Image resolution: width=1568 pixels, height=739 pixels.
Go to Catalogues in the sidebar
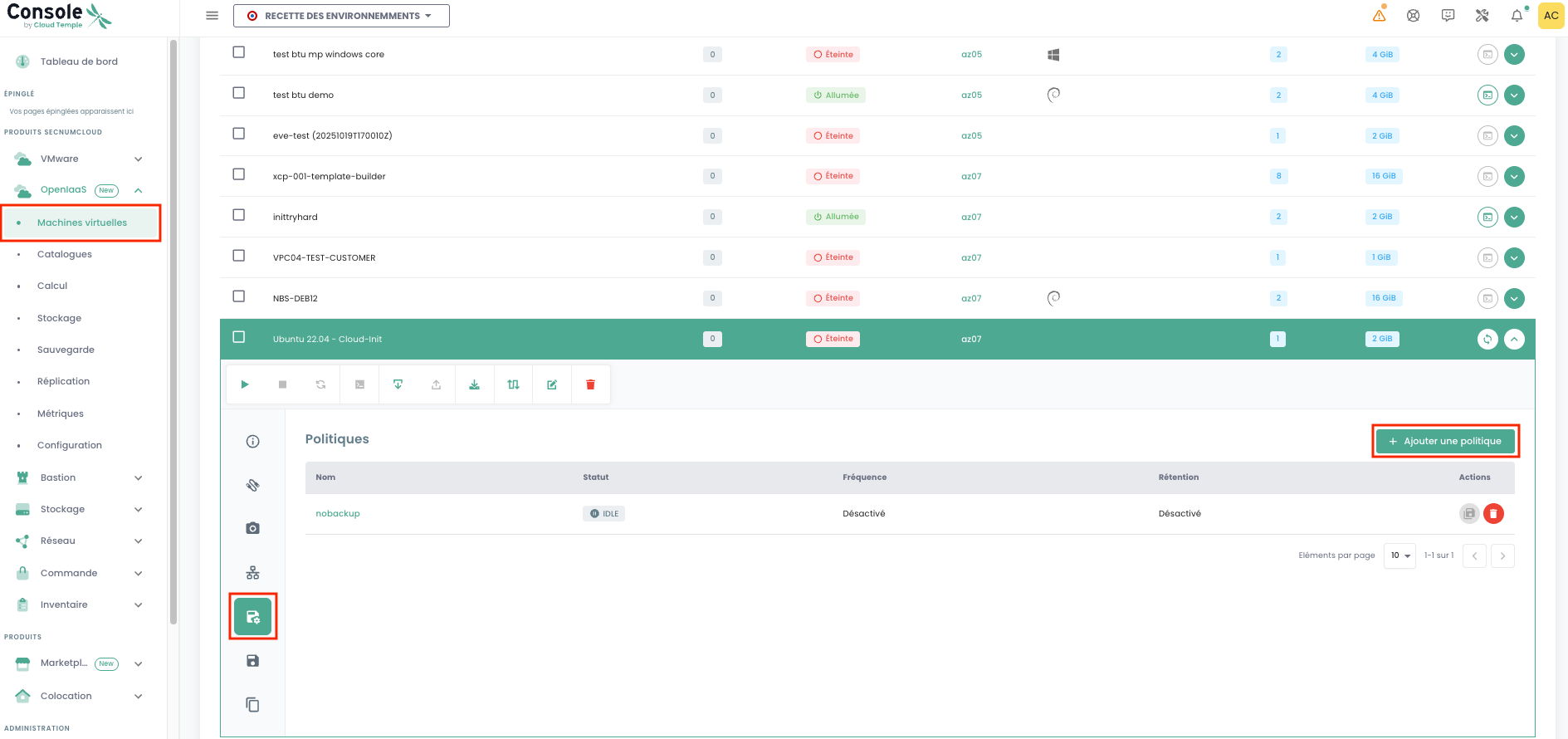coord(65,254)
